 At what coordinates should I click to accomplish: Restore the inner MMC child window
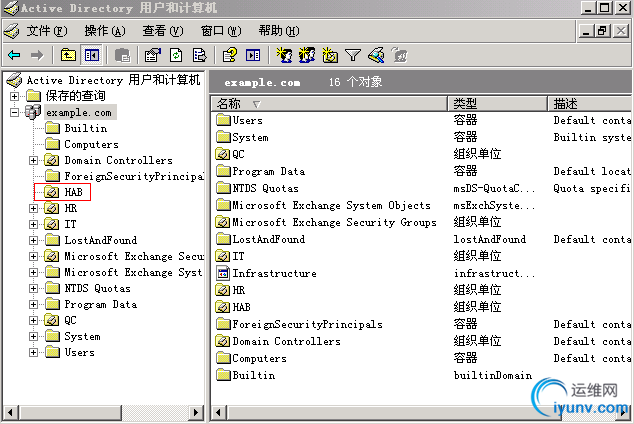click(x=602, y=31)
